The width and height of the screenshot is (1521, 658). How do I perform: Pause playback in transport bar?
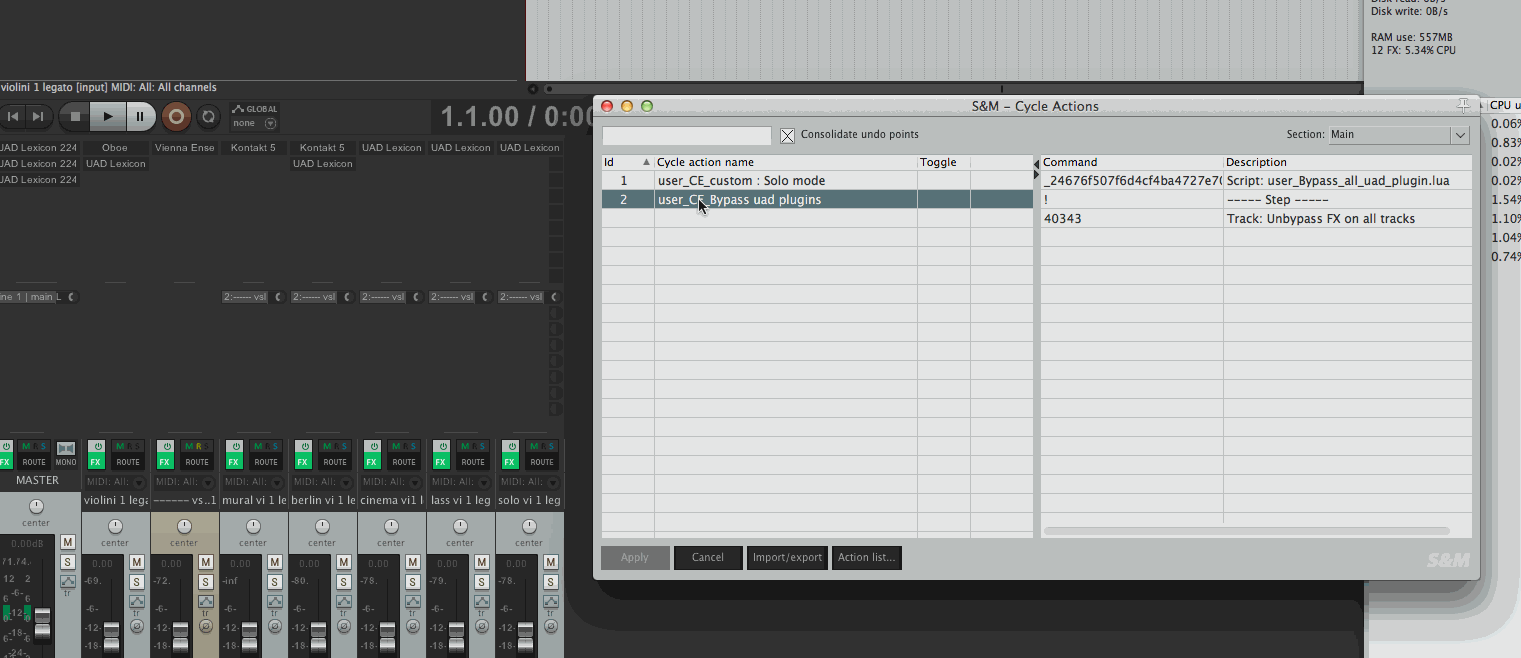140,116
